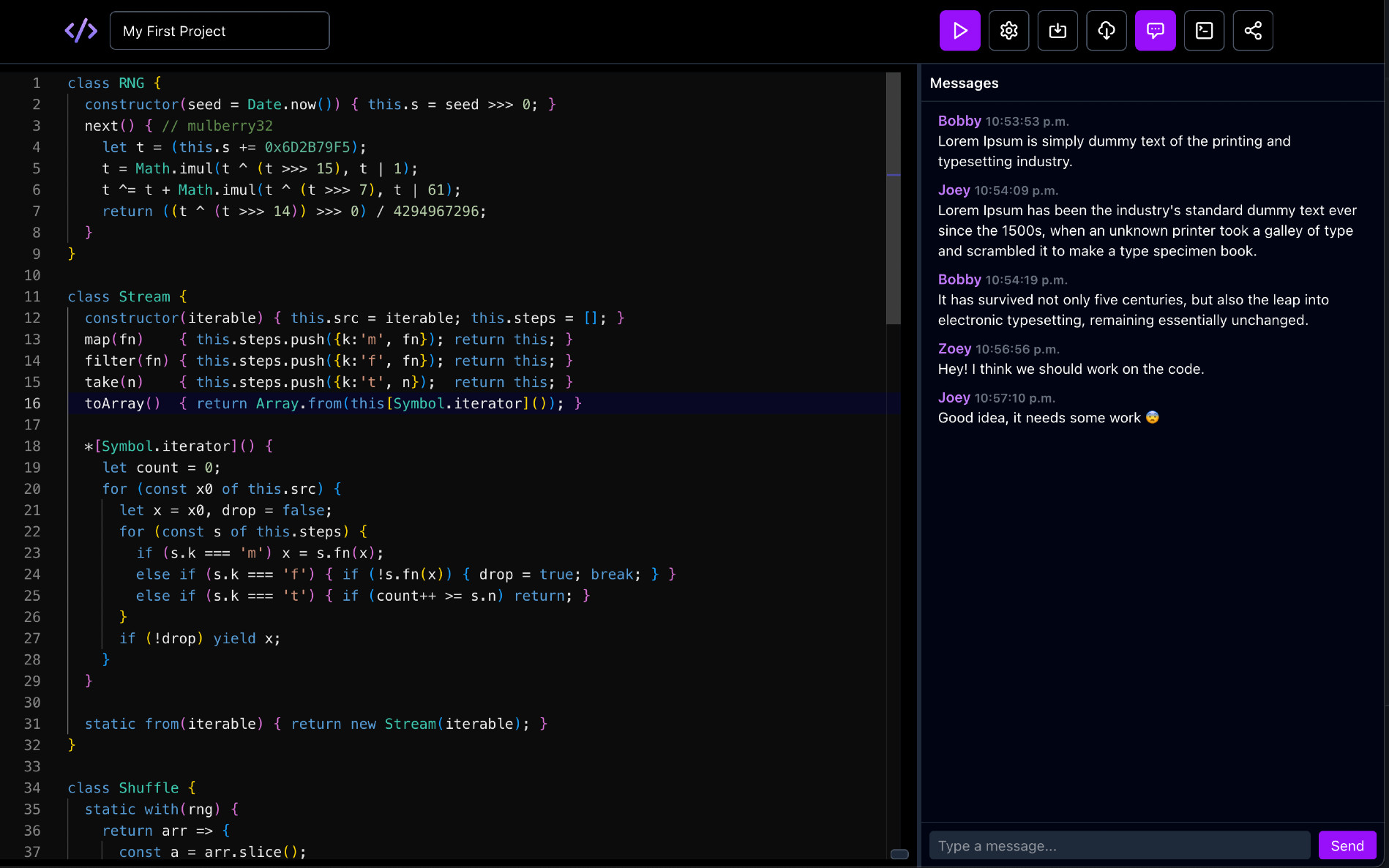Screen dimensions: 1389x868
Task: Send the chat message
Action: coord(1347,845)
